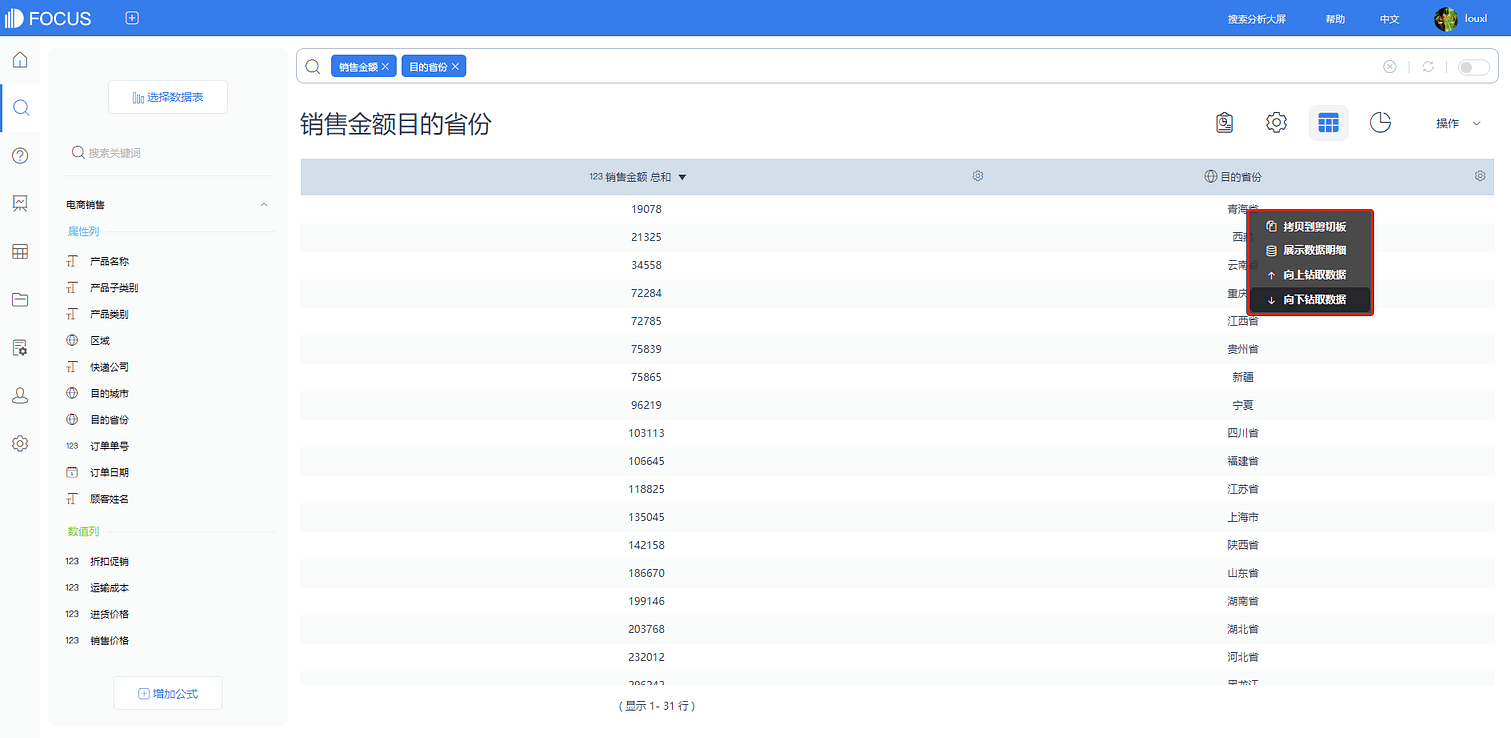
Task: Click the 贵州省 province cell
Action: pyautogui.click(x=1243, y=349)
